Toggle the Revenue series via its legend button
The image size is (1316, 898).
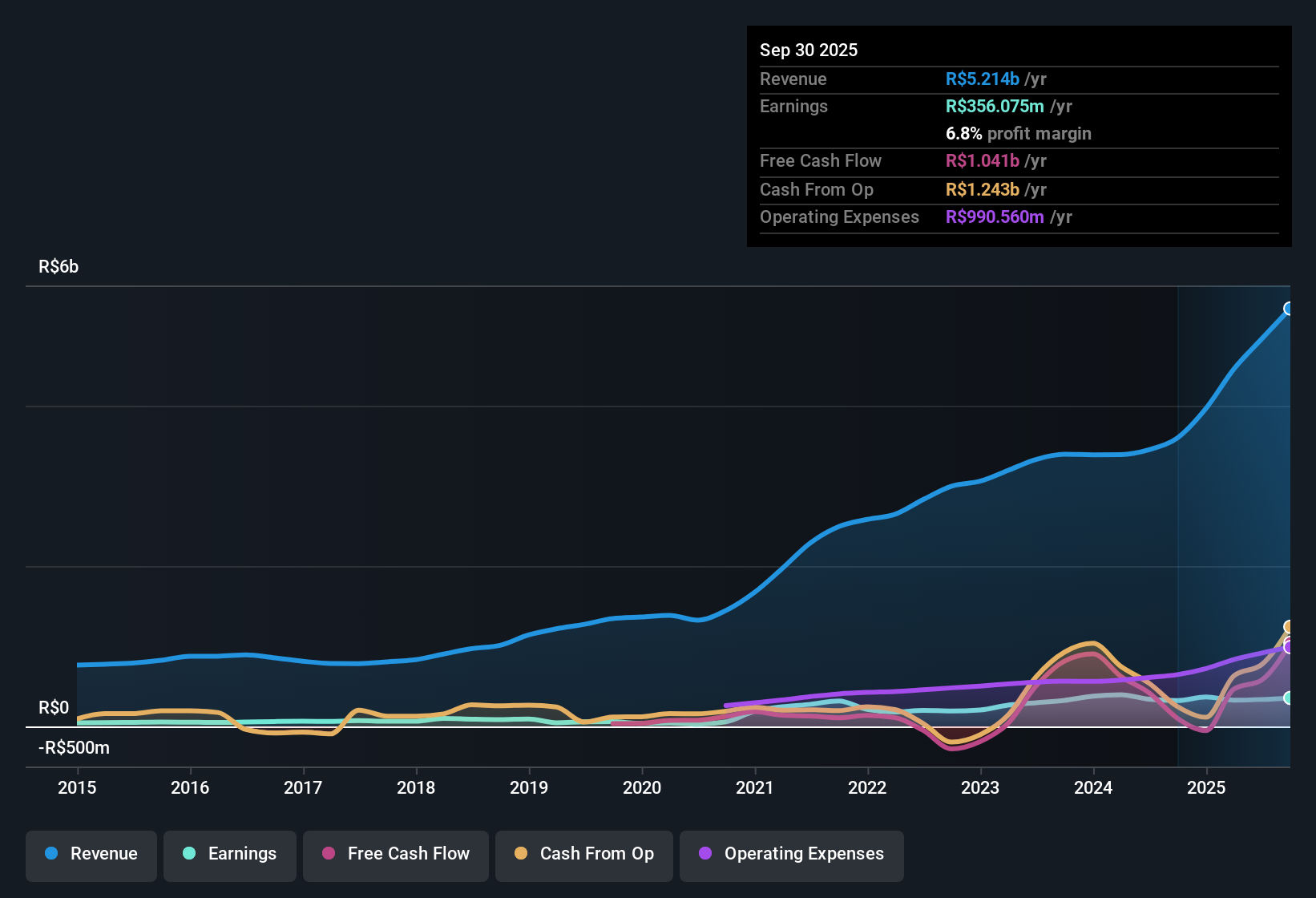click(91, 855)
